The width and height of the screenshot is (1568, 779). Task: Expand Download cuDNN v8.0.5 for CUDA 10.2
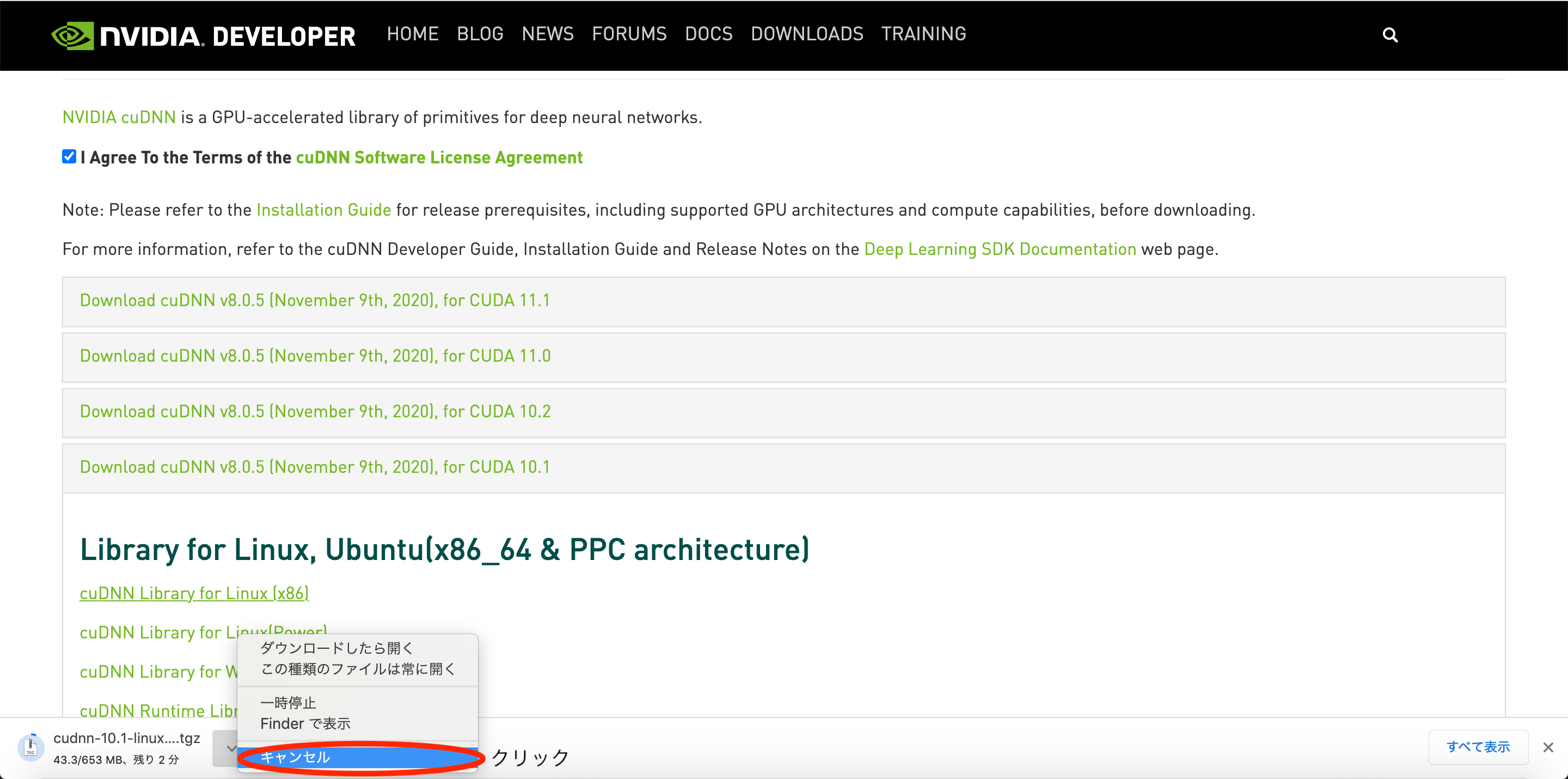pyautogui.click(x=315, y=411)
